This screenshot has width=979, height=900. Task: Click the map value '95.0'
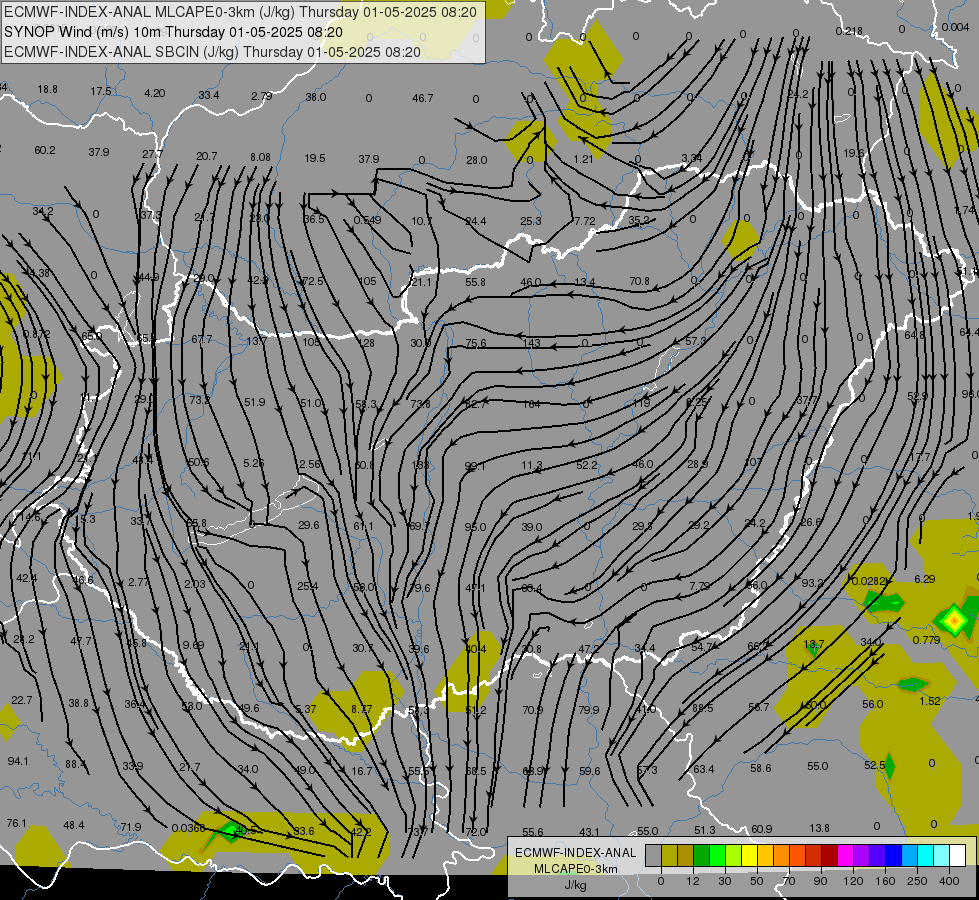(475, 527)
